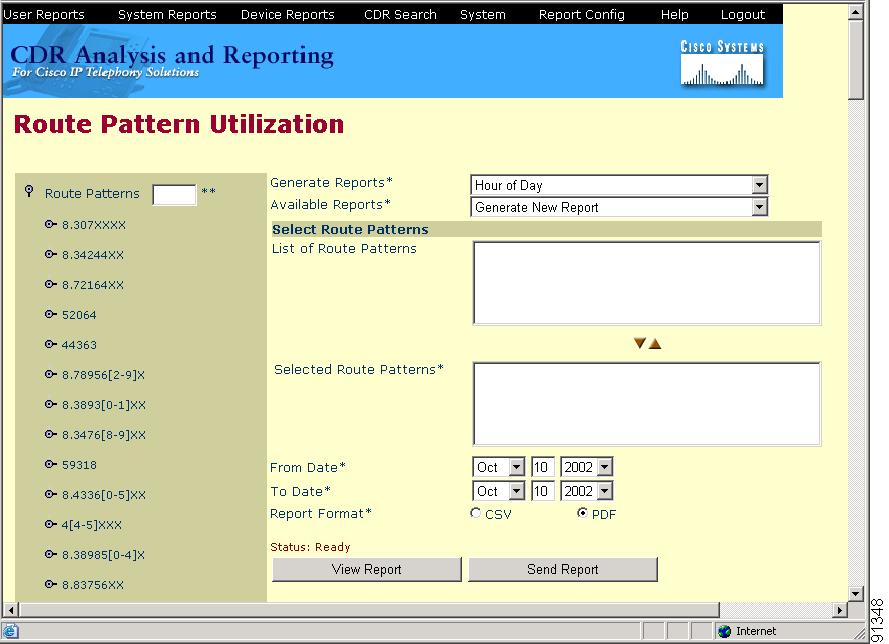
Task: Click the View Report button
Action: click(x=367, y=569)
